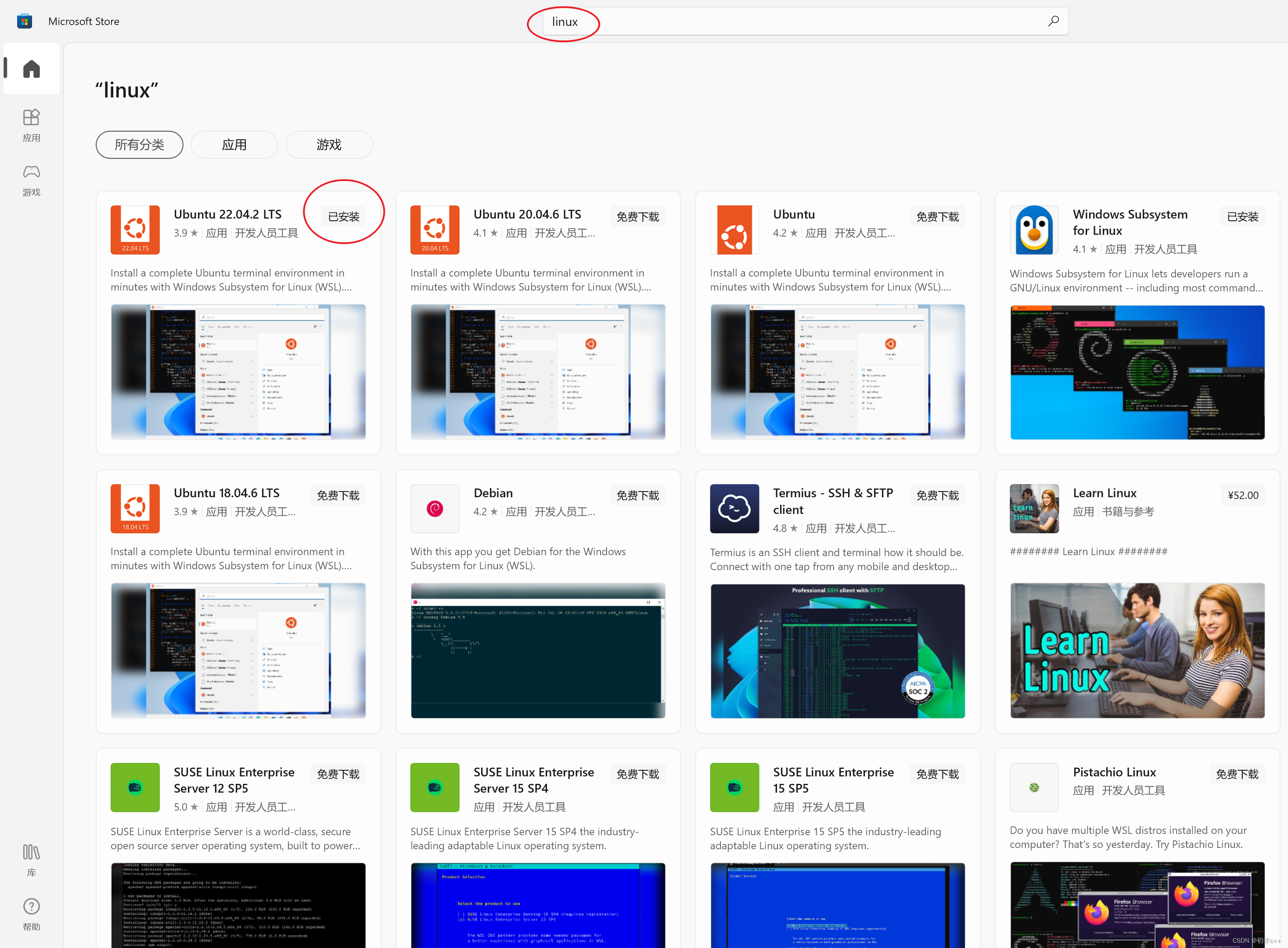Open the Ubuntu 20.04.6 LTS screenshot thumbnail

point(538,372)
